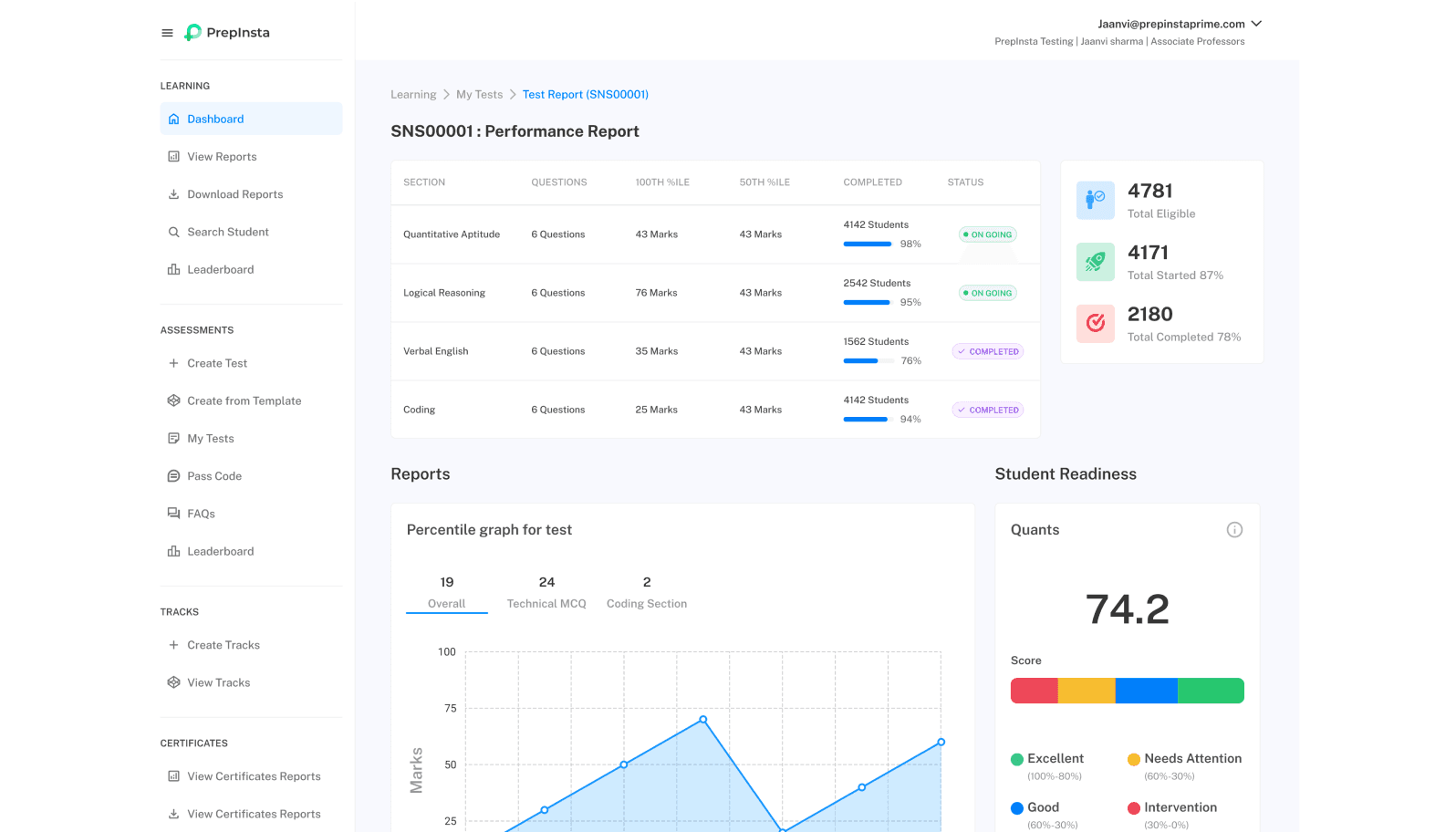Click the FAQs chat icon

pyautogui.click(x=173, y=514)
